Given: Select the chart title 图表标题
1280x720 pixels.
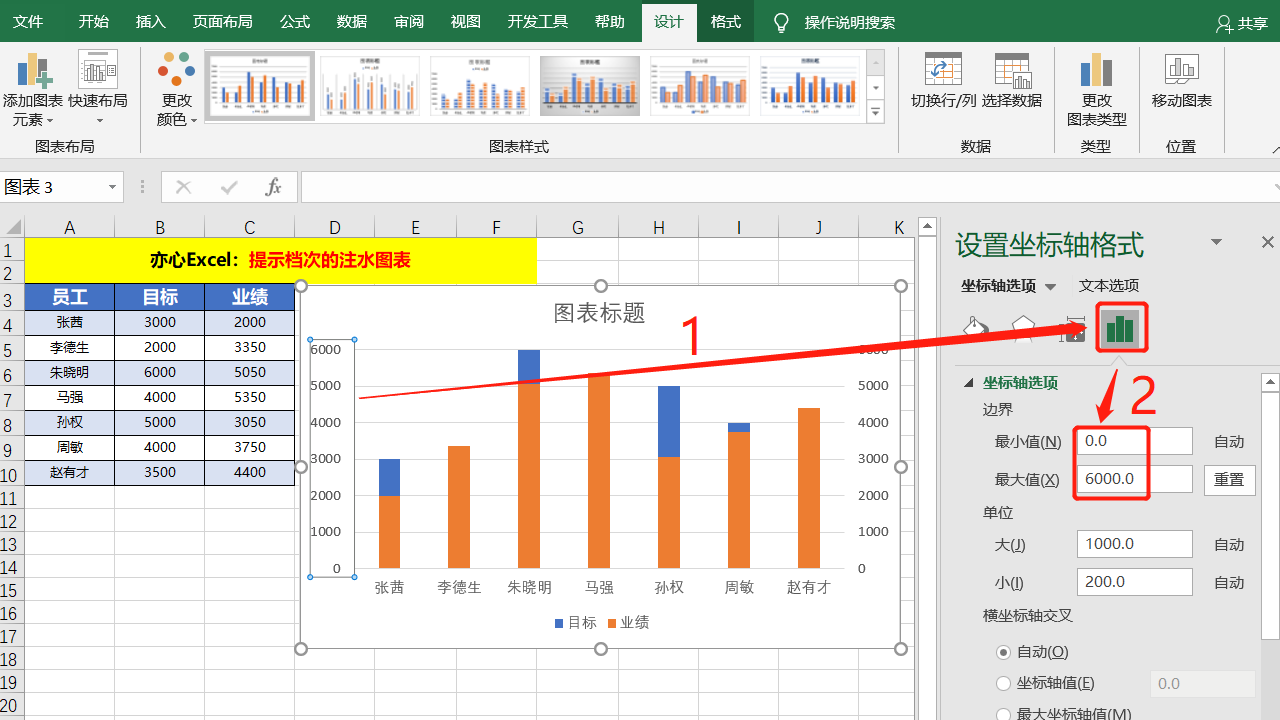Looking at the screenshot, I should [600, 312].
